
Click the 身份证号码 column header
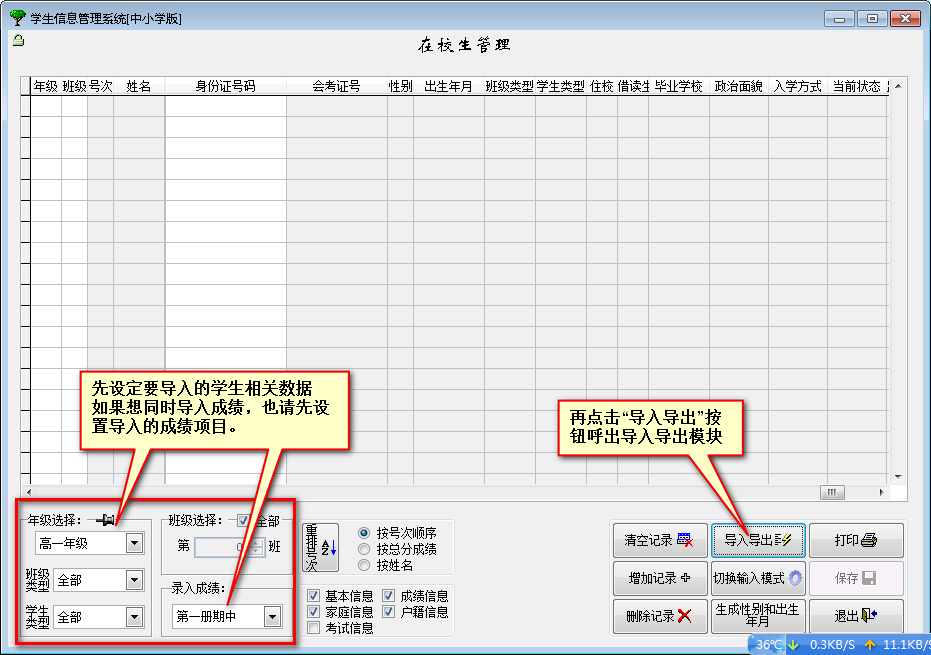[225, 87]
